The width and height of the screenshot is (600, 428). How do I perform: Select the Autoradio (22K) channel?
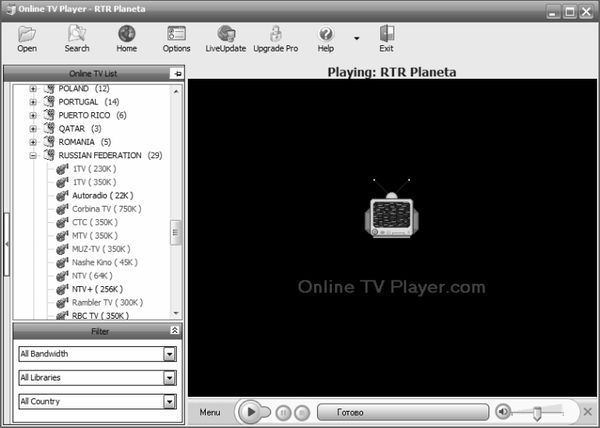(102, 196)
